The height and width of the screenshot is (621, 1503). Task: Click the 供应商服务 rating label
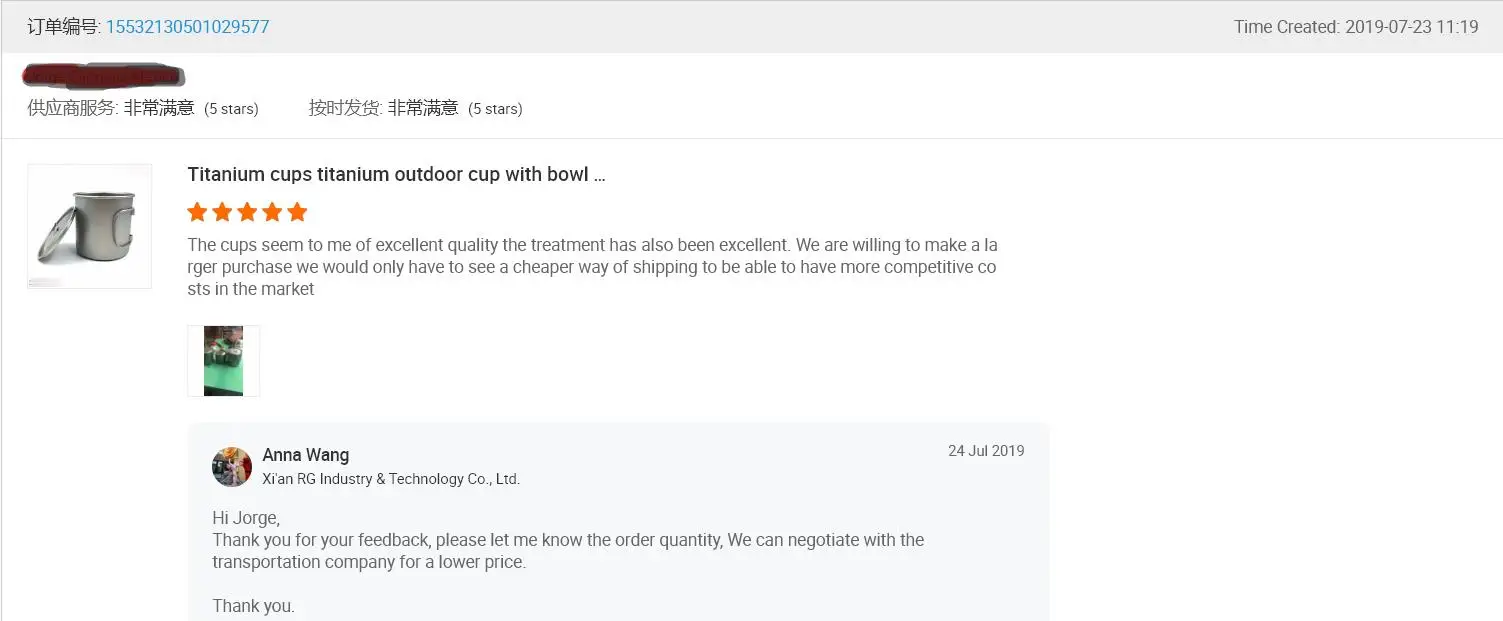click(x=72, y=108)
